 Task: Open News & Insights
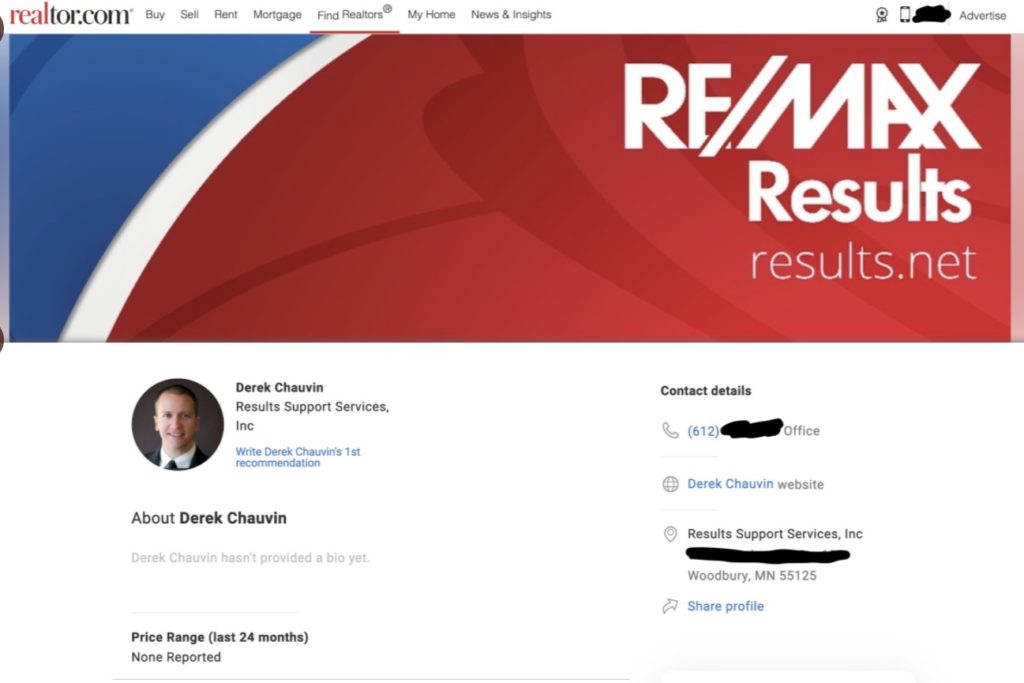click(x=511, y=15)
